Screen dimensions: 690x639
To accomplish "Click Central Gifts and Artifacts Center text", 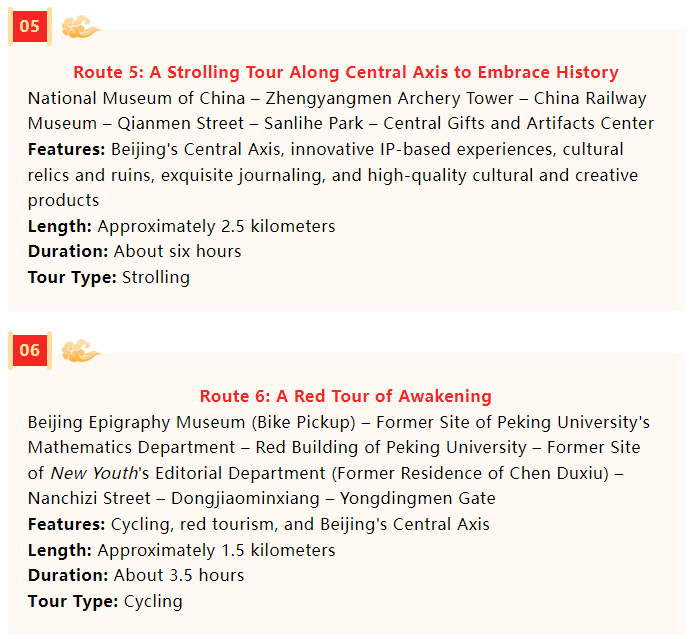I will click(518, 124).
